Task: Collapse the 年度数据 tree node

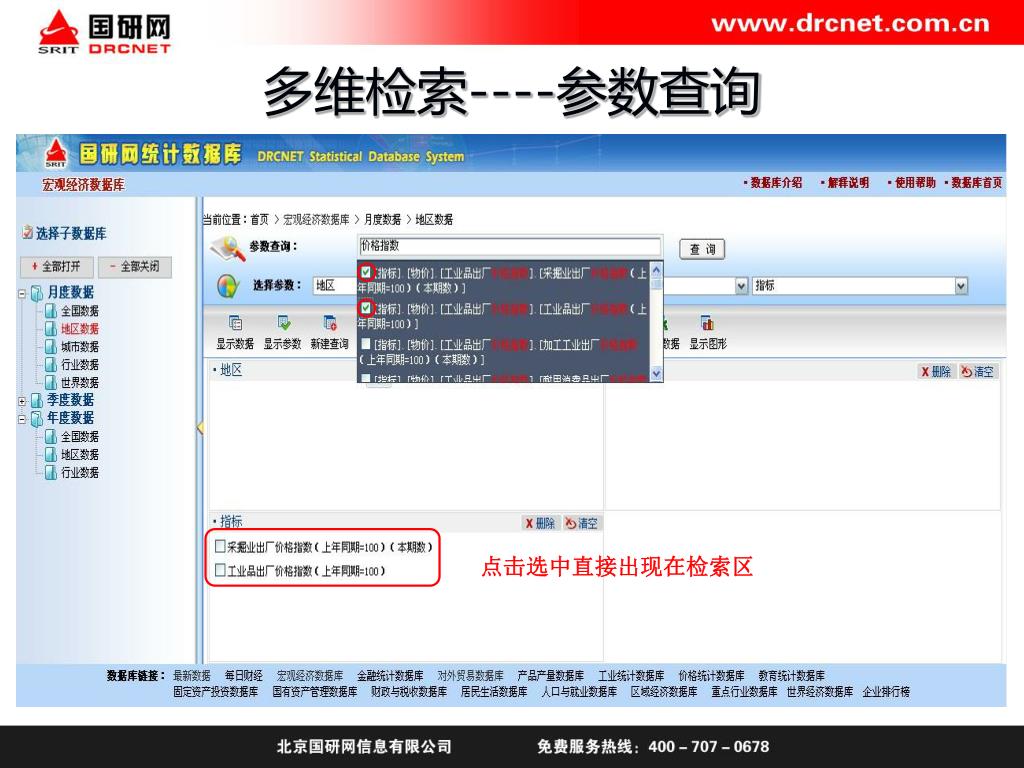Action: (22, 419)
